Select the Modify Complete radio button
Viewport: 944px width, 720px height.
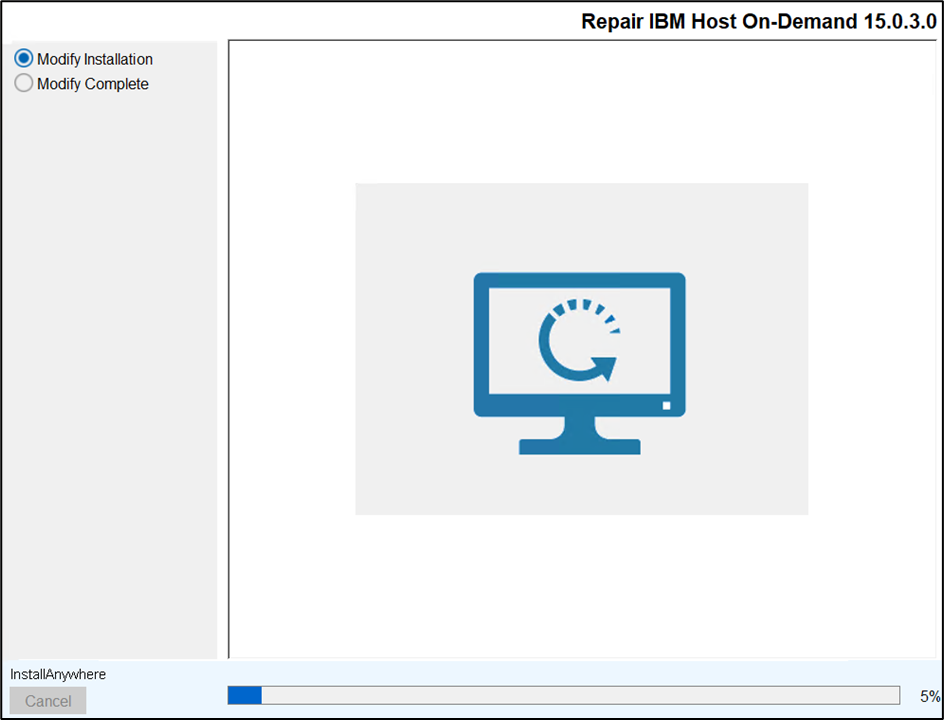[24, 84]
